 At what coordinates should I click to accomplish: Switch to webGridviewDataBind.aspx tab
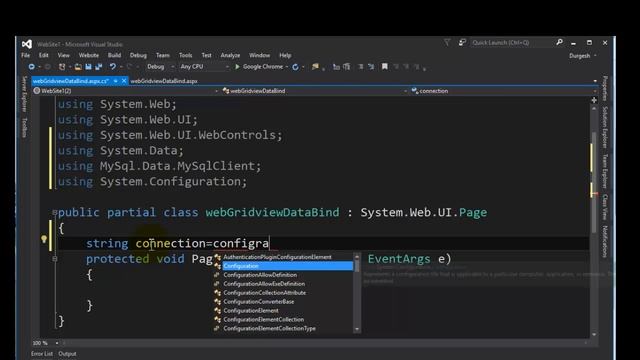coord(164,81)
